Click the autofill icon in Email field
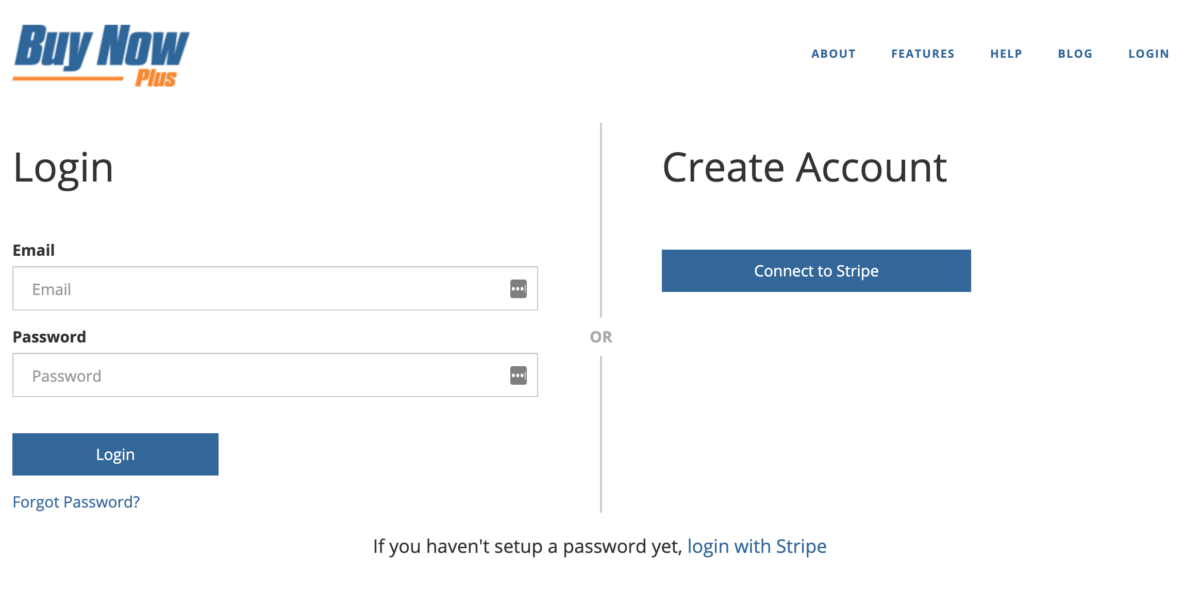Image resolution: width=1200 pixels, height=589 pixels. (x=518, y=289)
